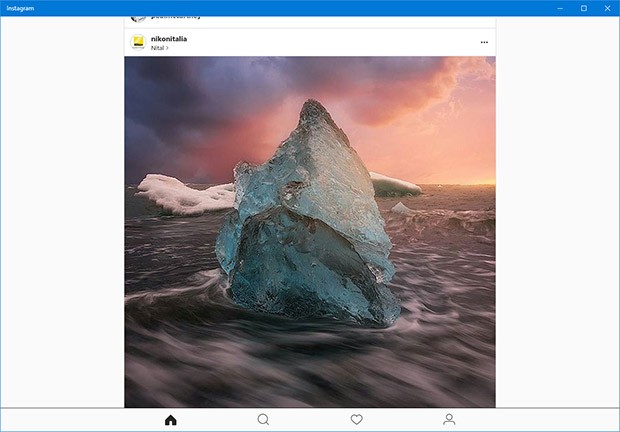
Task: Open the Search magnifier tab
Action: tap(263, 419)
